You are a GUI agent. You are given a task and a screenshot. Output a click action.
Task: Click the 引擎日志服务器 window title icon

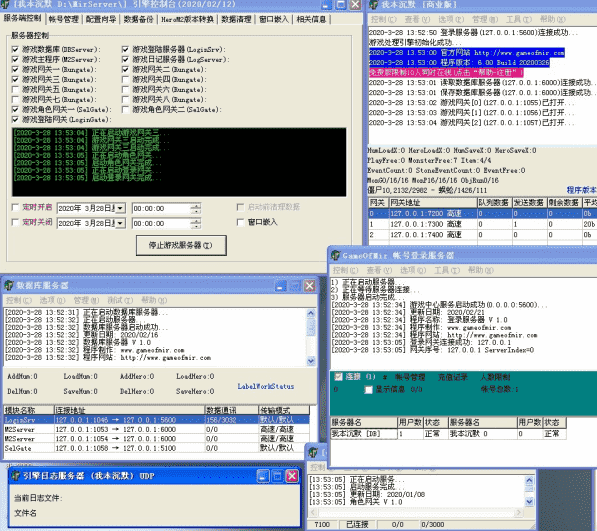tap(16, 475)
